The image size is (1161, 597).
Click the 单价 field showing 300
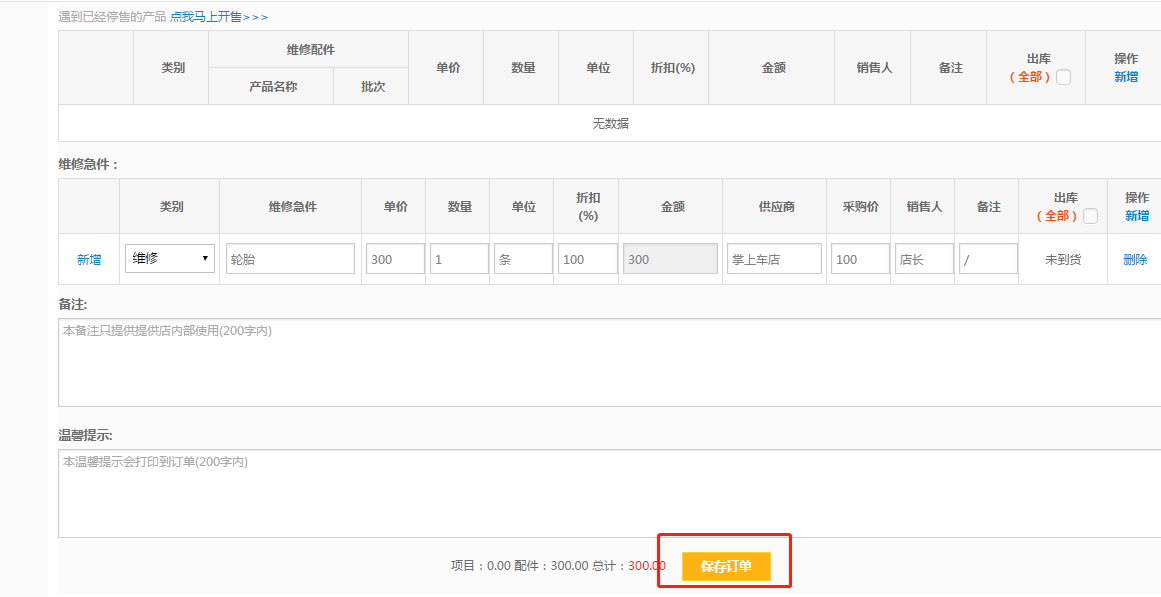(395, 259)
